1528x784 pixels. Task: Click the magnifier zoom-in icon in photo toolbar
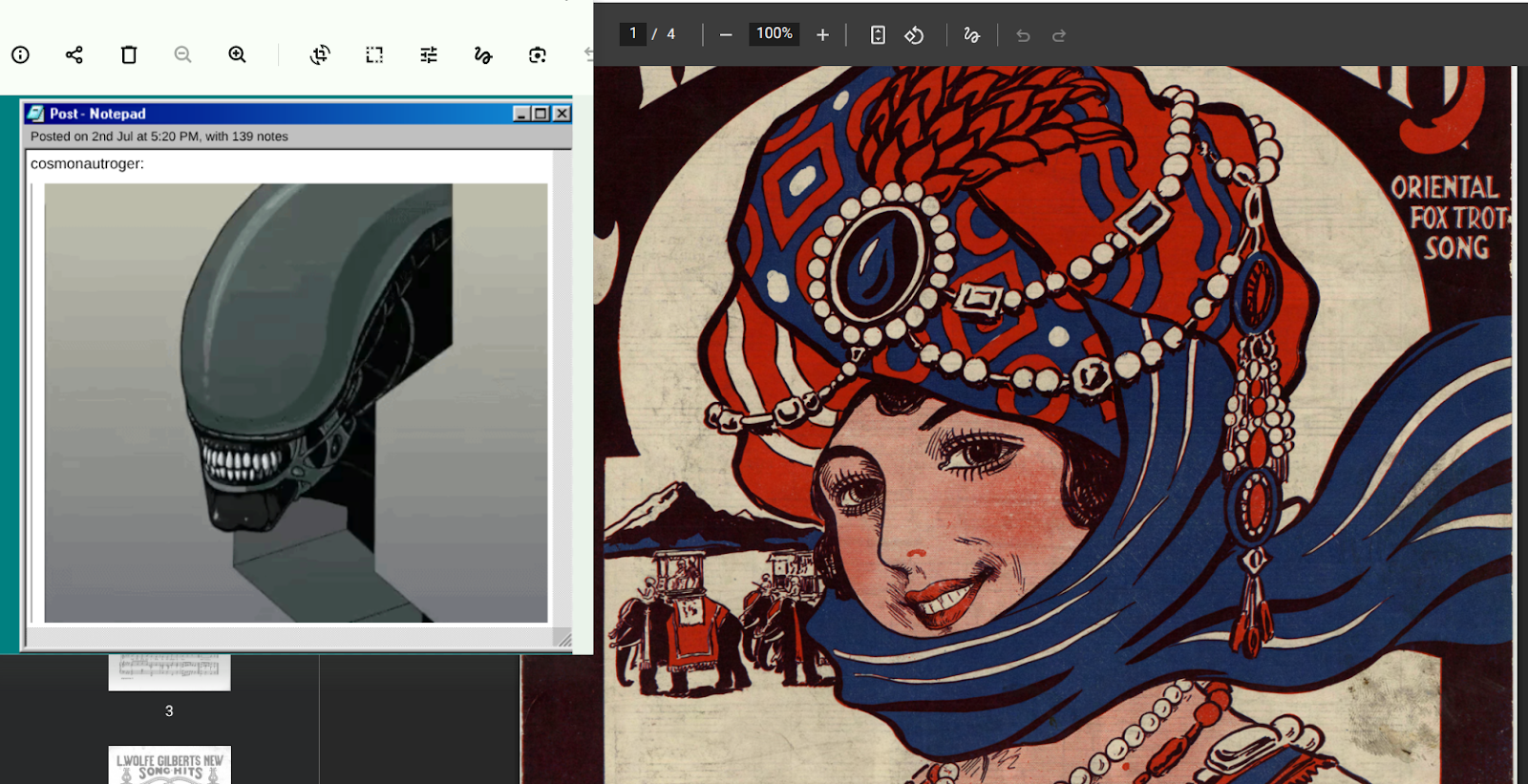(x=238, y=54)
